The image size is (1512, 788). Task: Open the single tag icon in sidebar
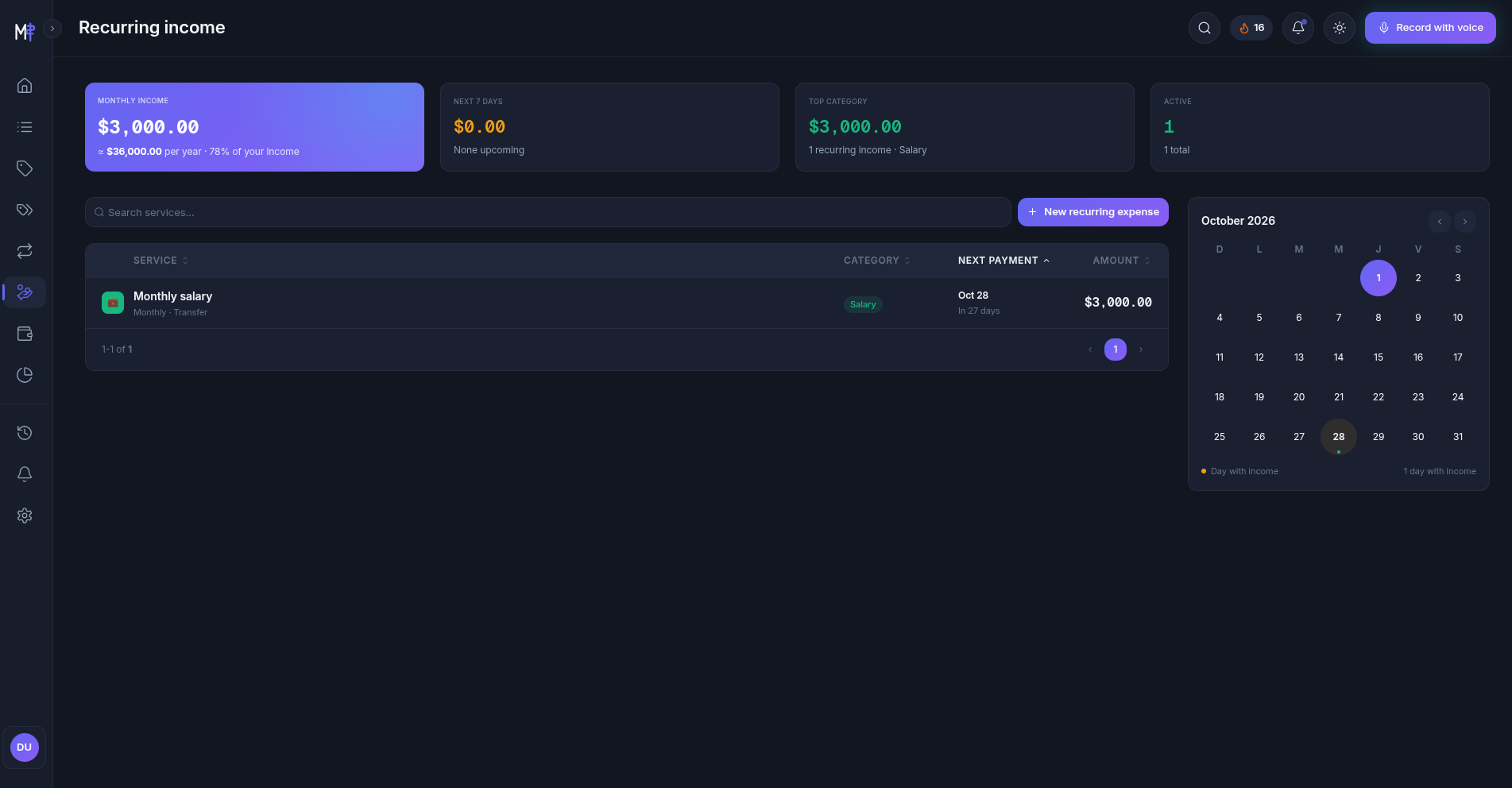(x=25, y=168)
